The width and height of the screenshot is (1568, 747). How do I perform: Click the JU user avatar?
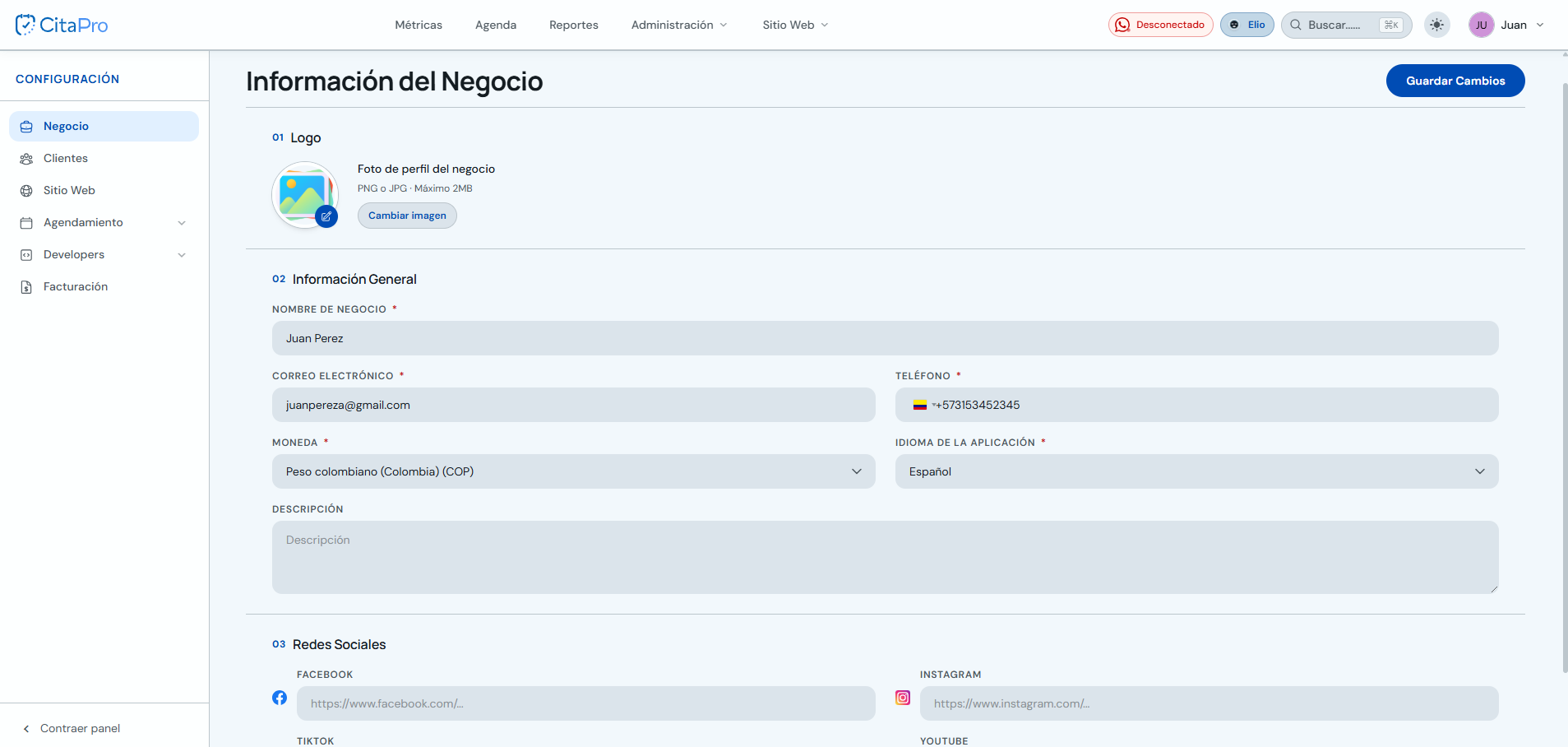coord(1481,25)
